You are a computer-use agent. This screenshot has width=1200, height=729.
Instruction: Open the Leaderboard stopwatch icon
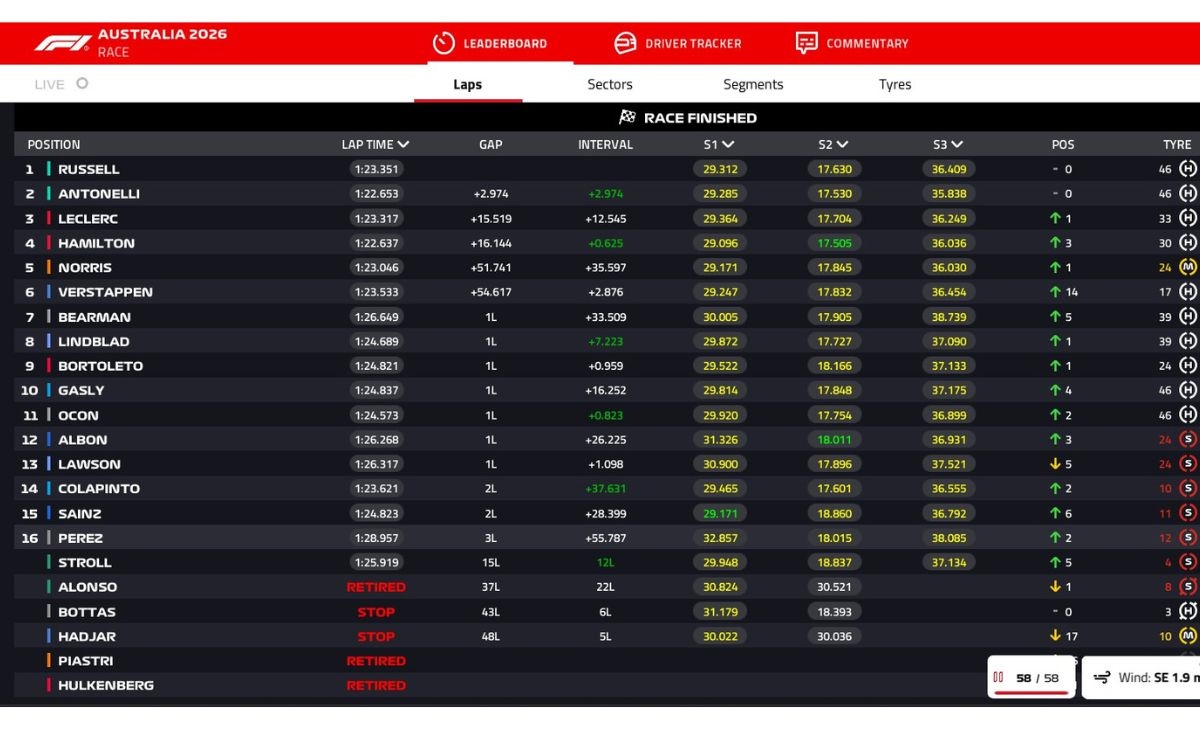[x=443, y=43]
